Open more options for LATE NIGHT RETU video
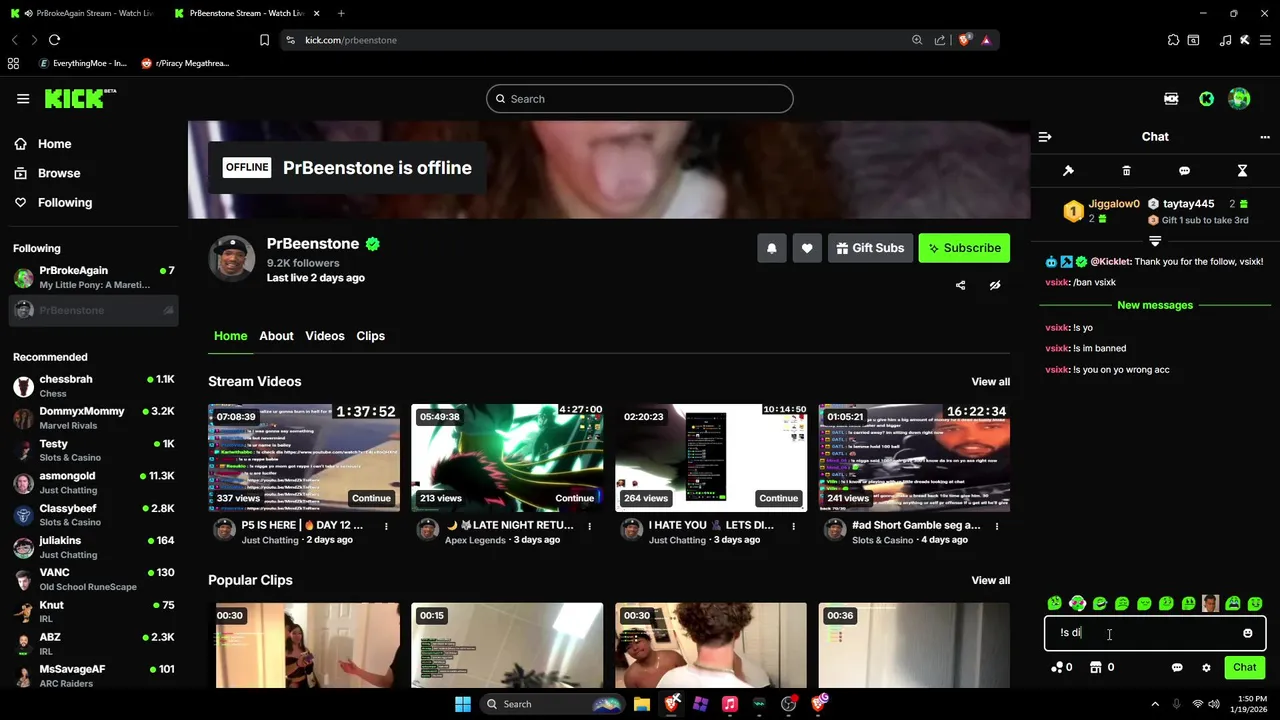The width and height of the screenshot is (1280, 720). coord(590,526)
